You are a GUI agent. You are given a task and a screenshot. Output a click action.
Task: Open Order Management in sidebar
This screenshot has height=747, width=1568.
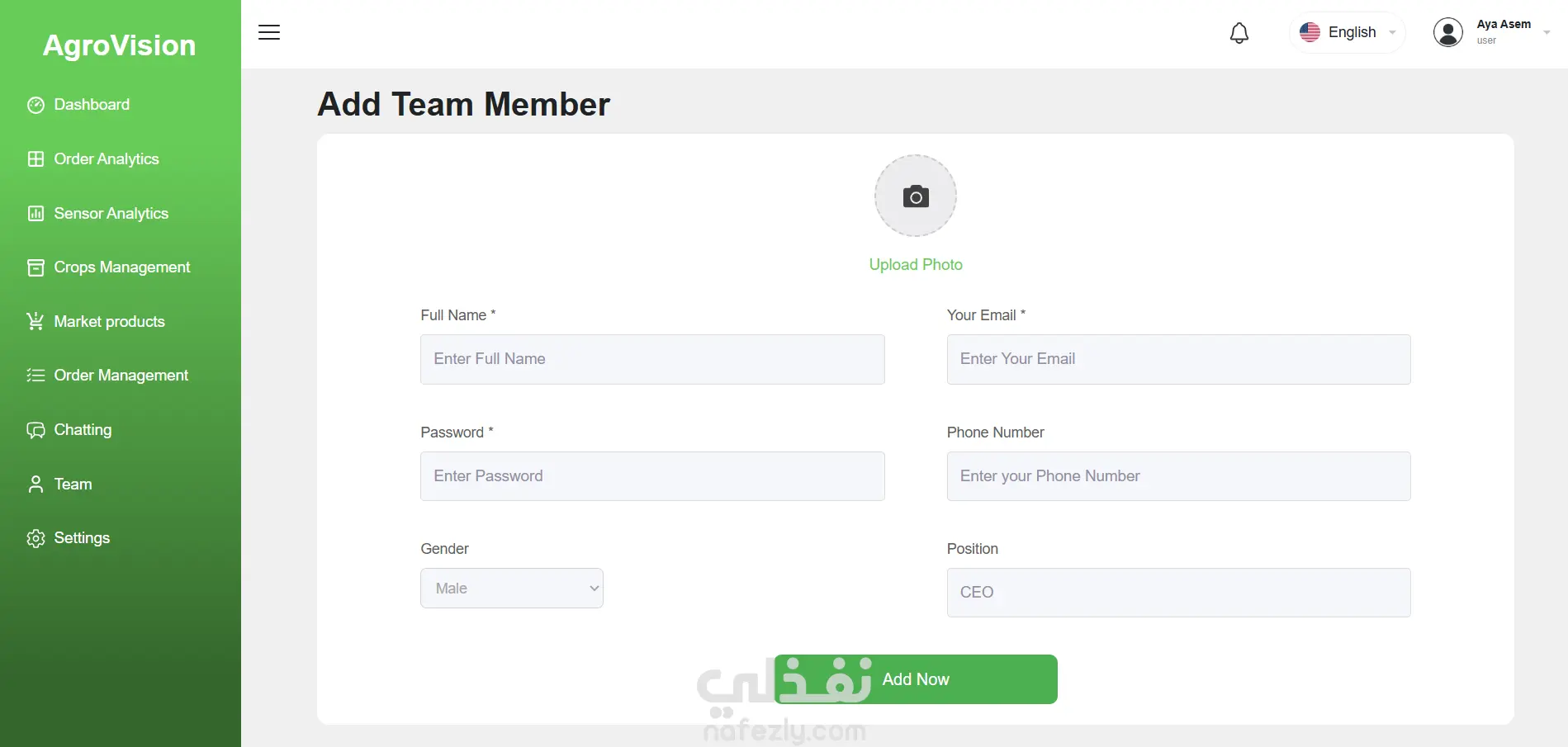[x=121, y=376]
